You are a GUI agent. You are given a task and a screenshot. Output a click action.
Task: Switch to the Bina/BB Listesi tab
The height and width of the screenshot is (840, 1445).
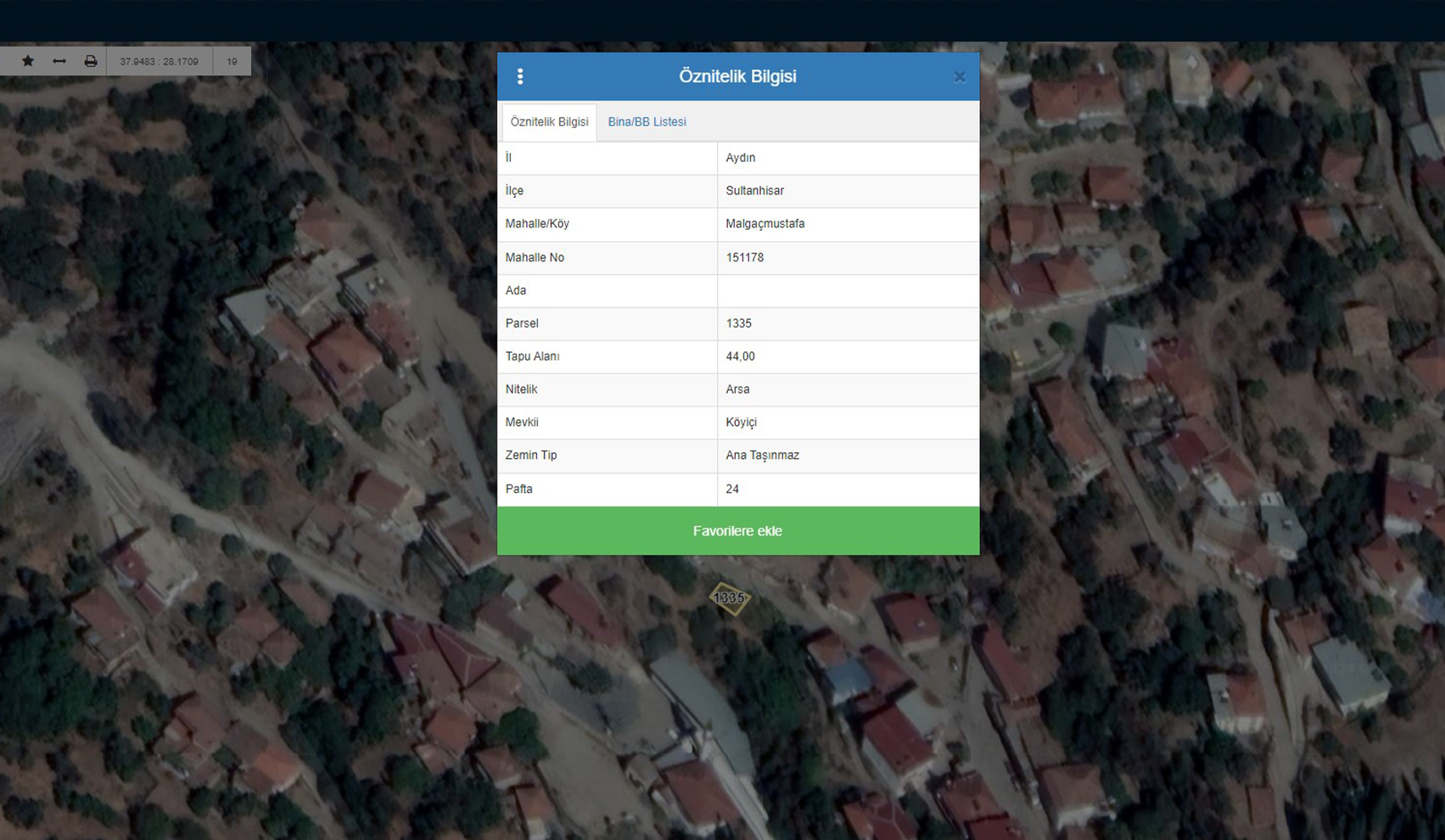[x=647, y=122]
